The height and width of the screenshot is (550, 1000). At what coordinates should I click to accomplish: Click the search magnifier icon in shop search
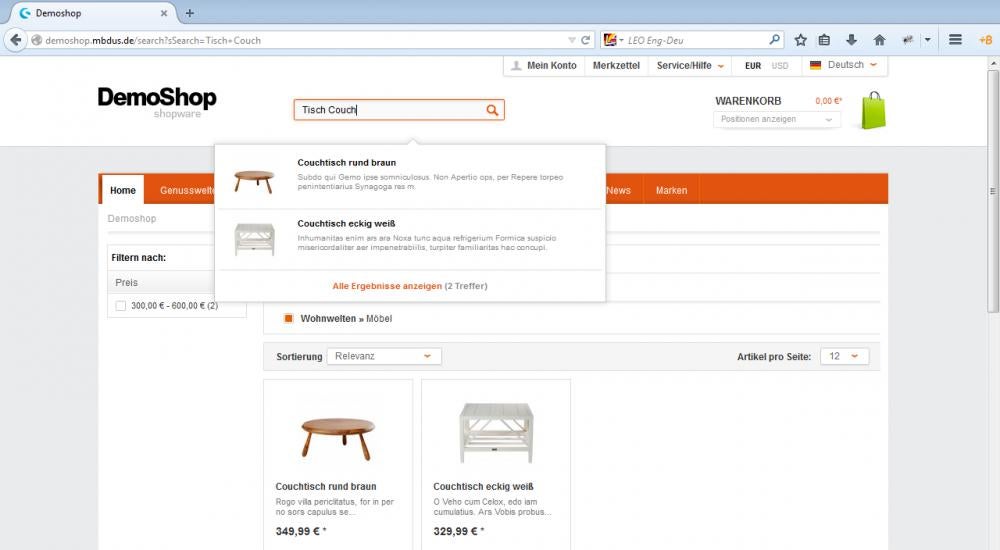492,110
